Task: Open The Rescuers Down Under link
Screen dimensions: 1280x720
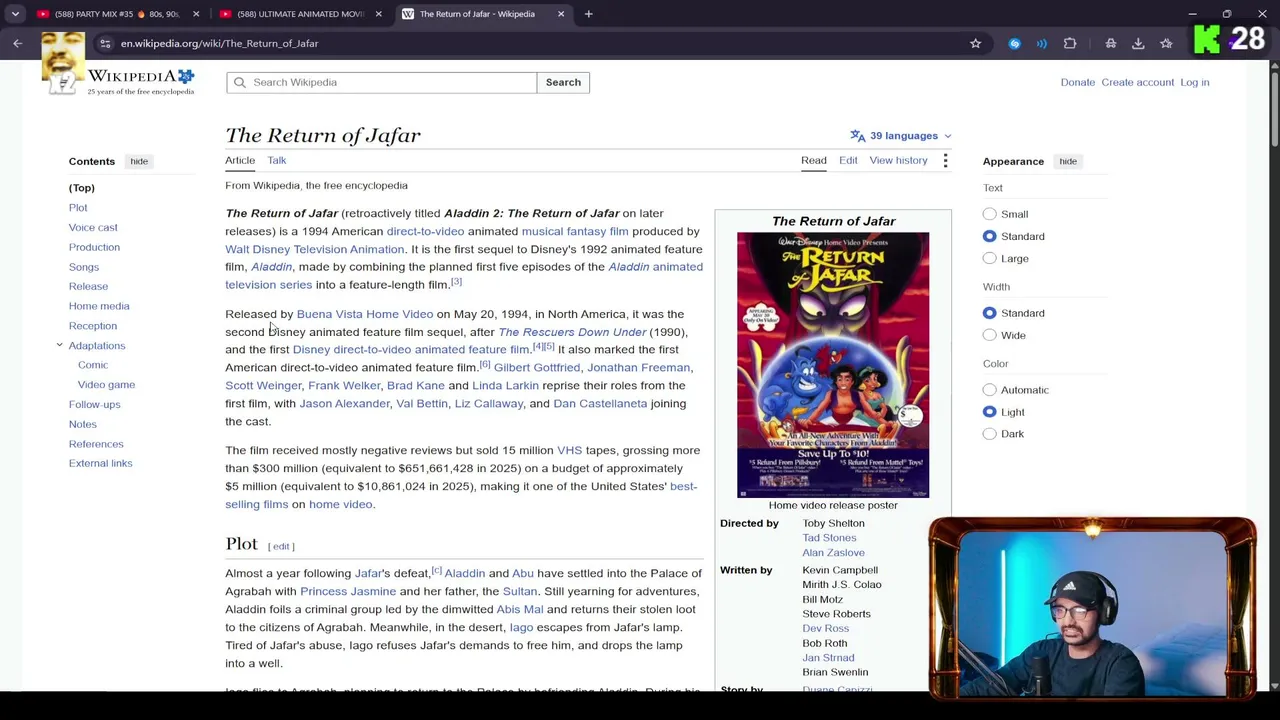Action: pos(572,332)
